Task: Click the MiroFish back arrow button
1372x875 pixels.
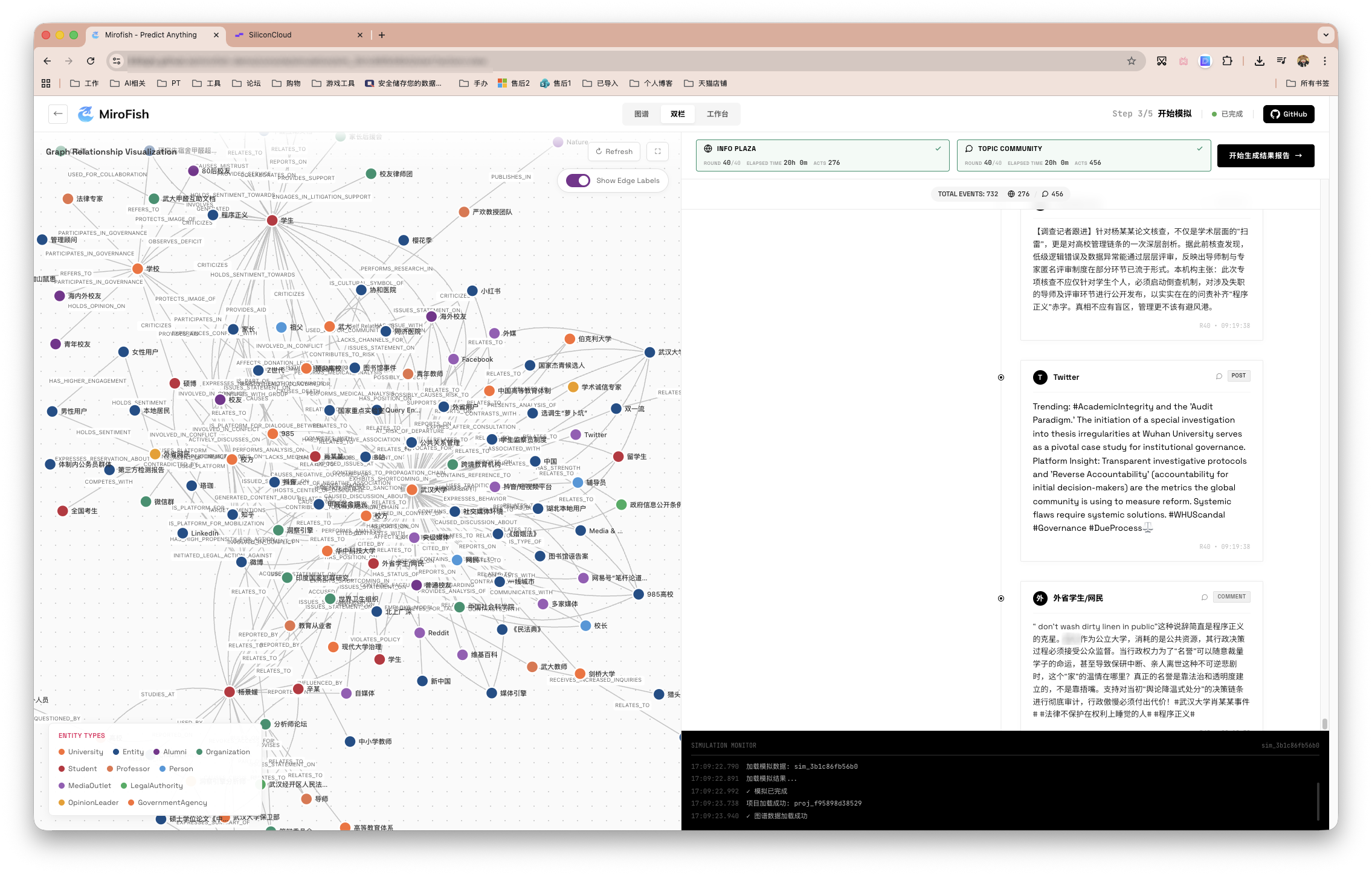Action: [58, 114]
